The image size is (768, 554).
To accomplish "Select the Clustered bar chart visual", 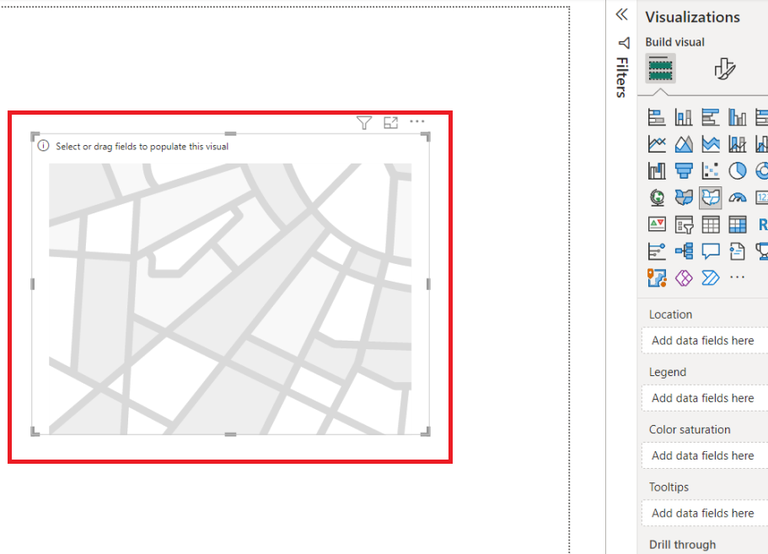I will pos(711,118).
